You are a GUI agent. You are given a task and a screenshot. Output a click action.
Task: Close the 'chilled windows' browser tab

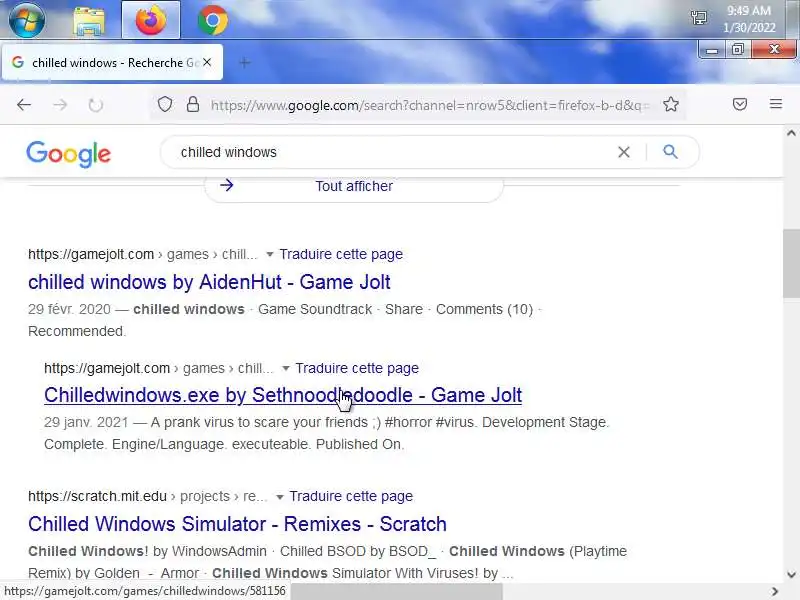pyautogui.click(x=207, y=62)
